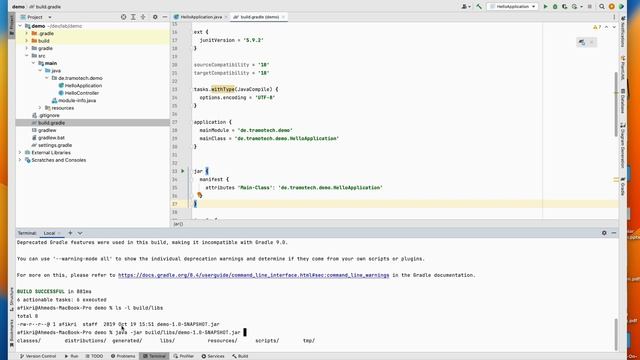
Task: Open the docs.gradle.org terminal link
Action: 253,275
